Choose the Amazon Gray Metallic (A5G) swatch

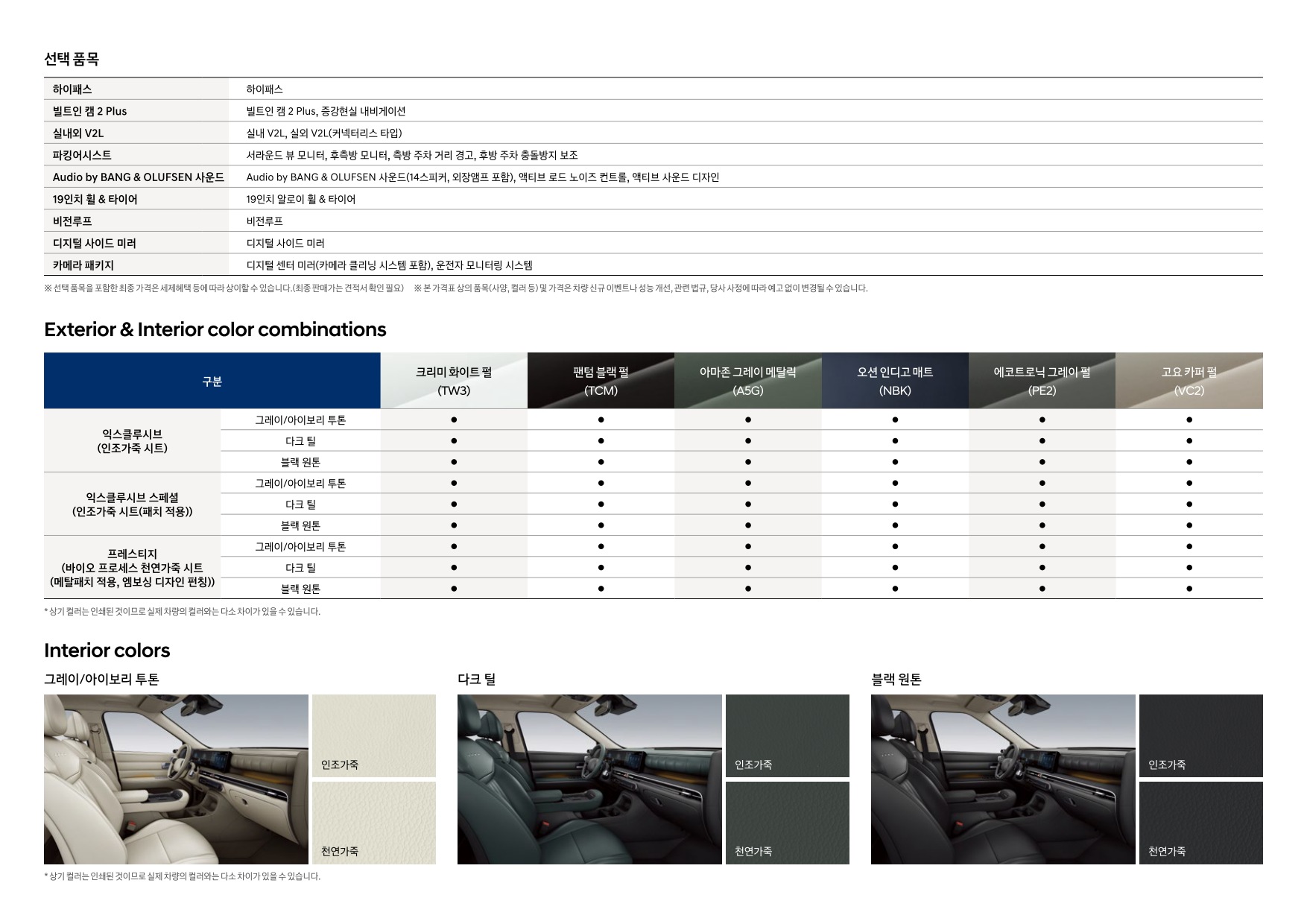pos(747,381)
